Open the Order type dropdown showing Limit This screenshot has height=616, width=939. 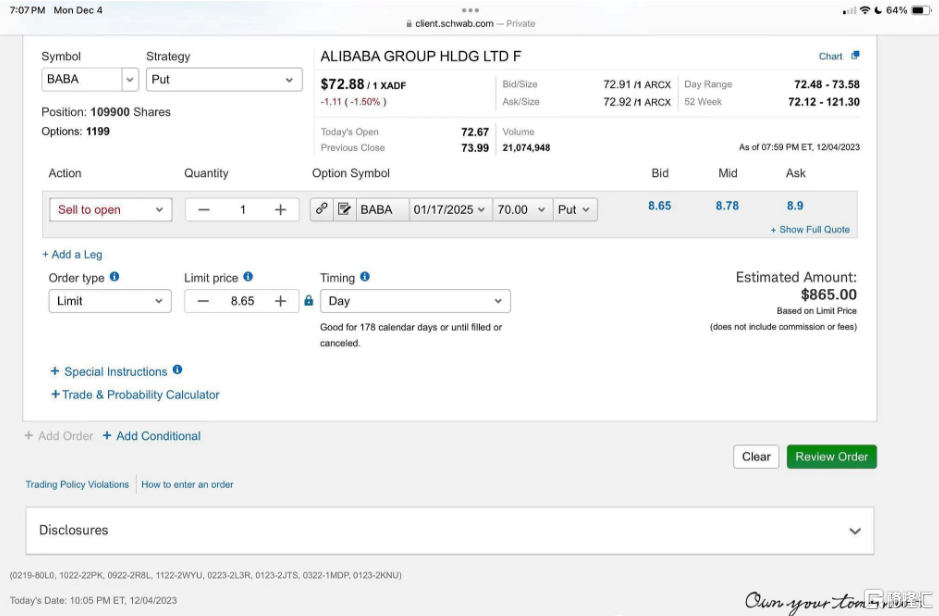tap(110, 301)
